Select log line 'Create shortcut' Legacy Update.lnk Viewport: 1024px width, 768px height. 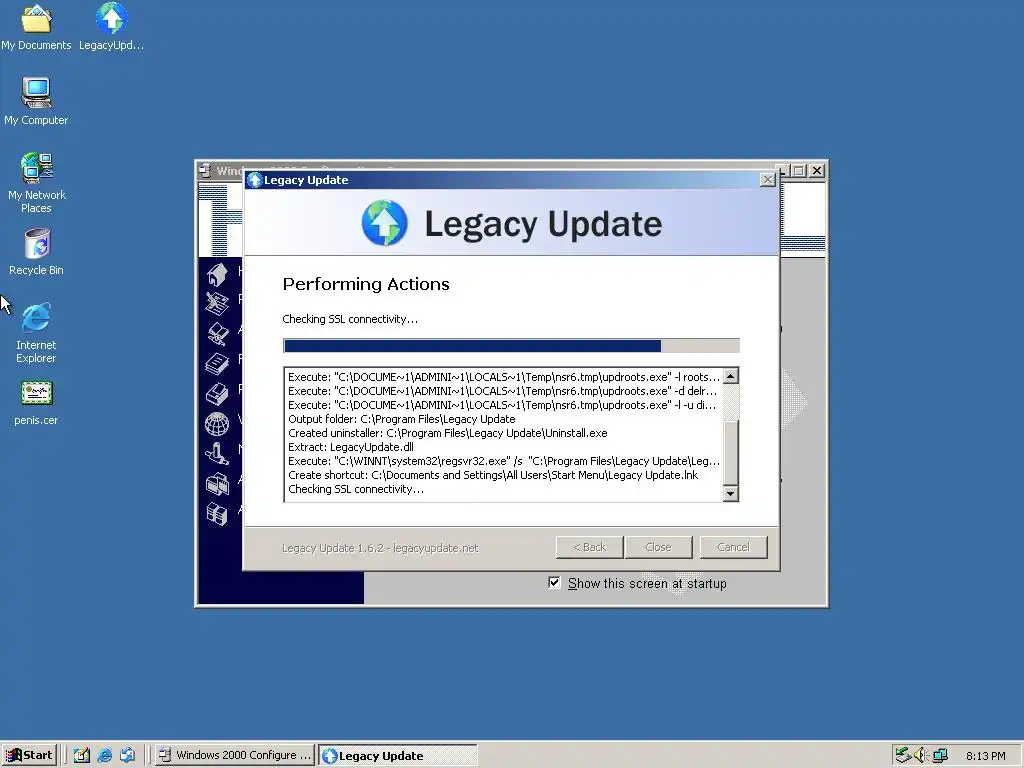493,475
